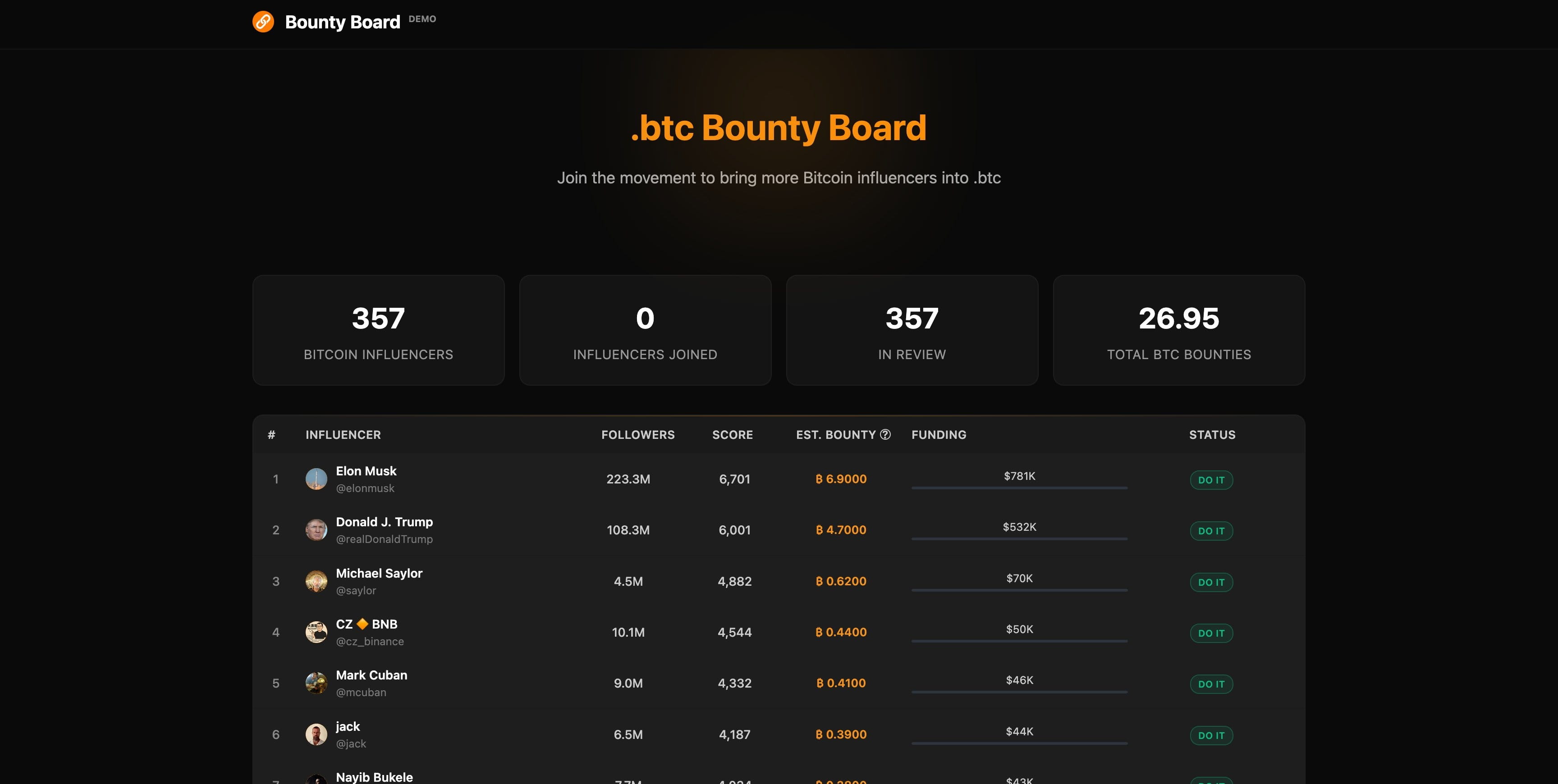Open the 0 Influencers Joined stat card
Screen dimensions: 1558x784
(646, 330)
